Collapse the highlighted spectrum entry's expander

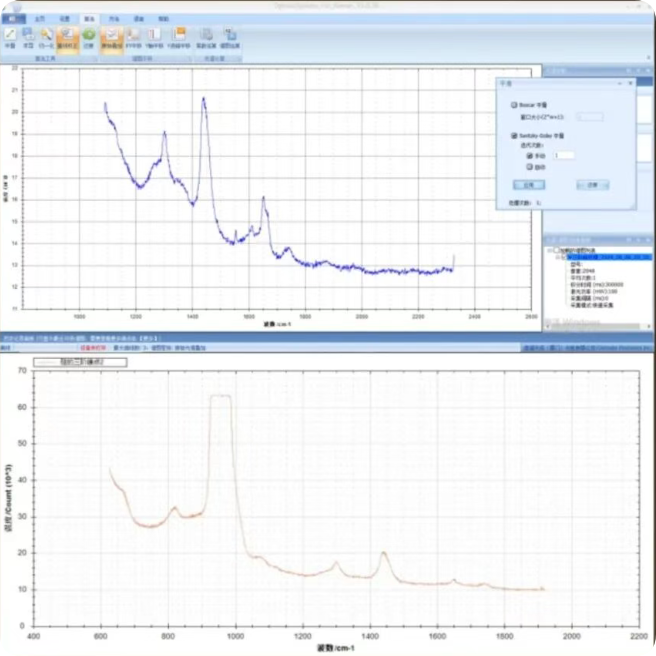click(x=558, y=257)
